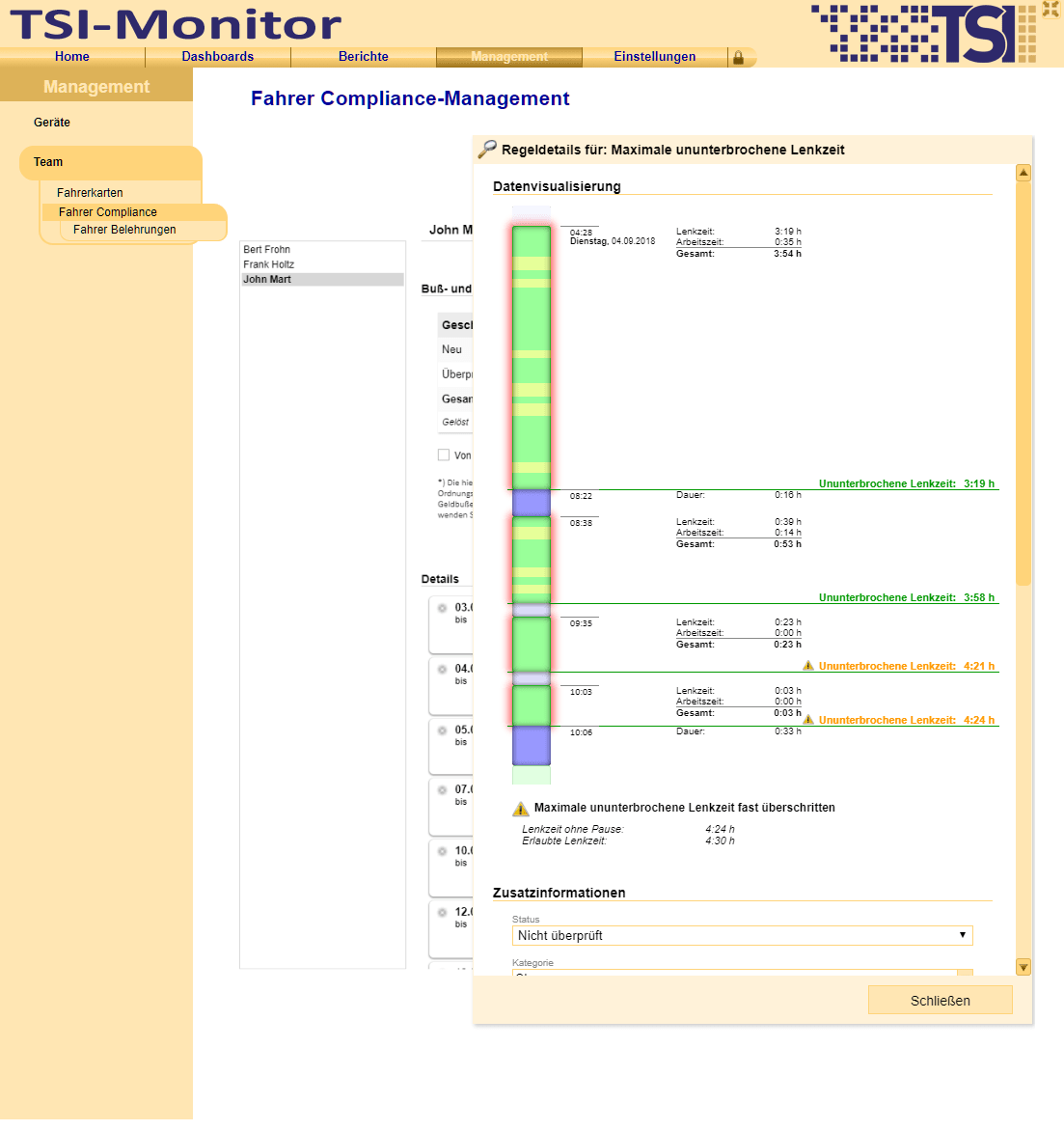Select Team in the sidebar
The height and width of the screenshot is (1130, 1064).
tap(110, 162)
